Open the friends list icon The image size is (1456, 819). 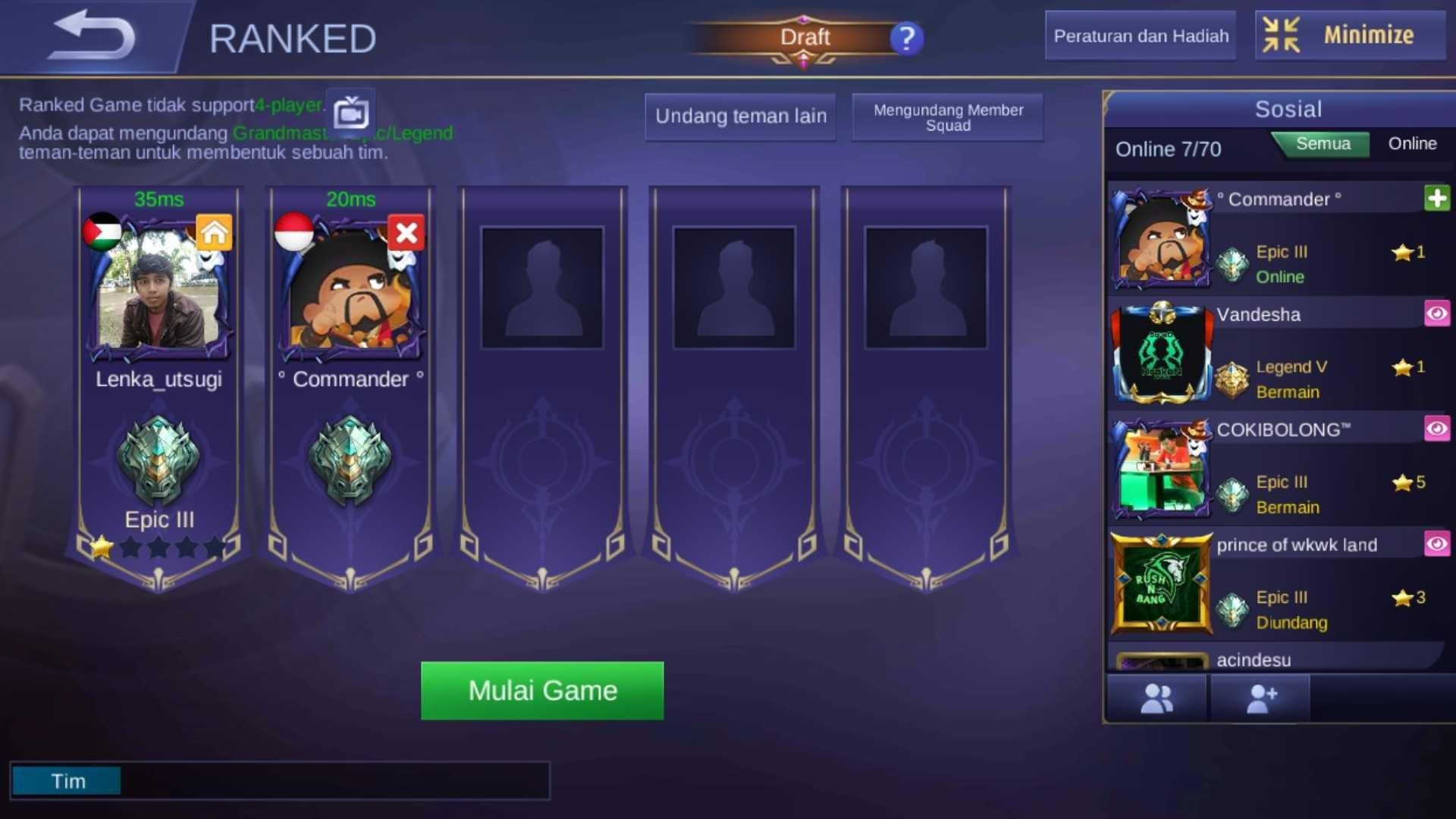pos(1156,698)
